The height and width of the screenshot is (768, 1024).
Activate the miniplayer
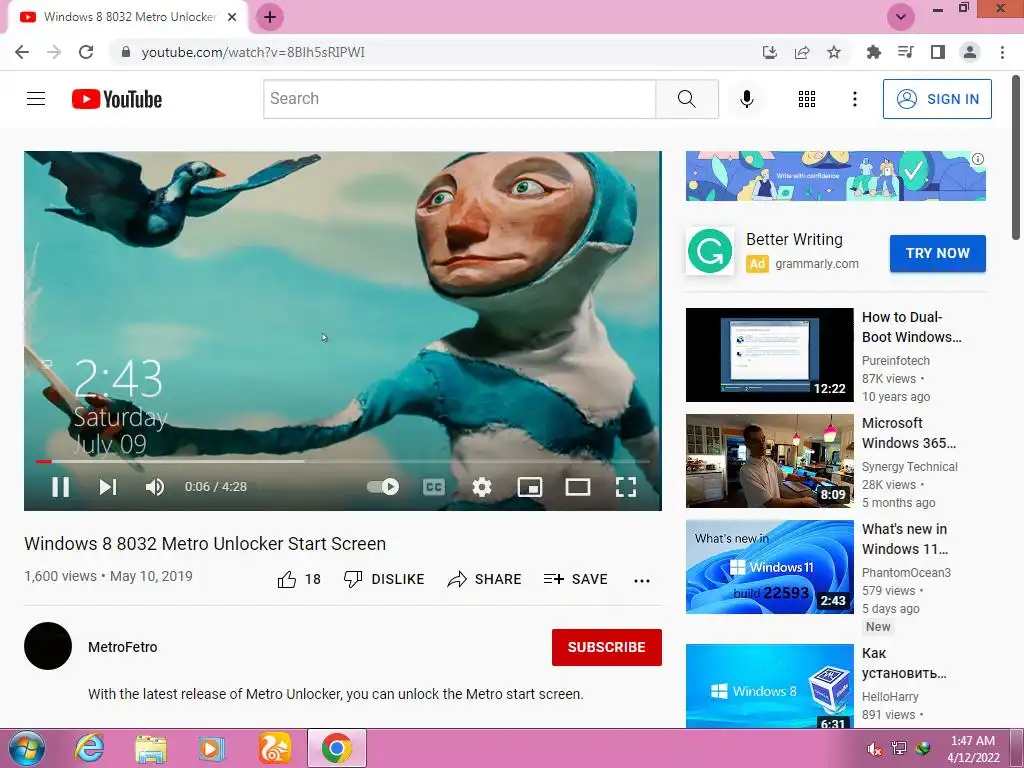point(530,487)
